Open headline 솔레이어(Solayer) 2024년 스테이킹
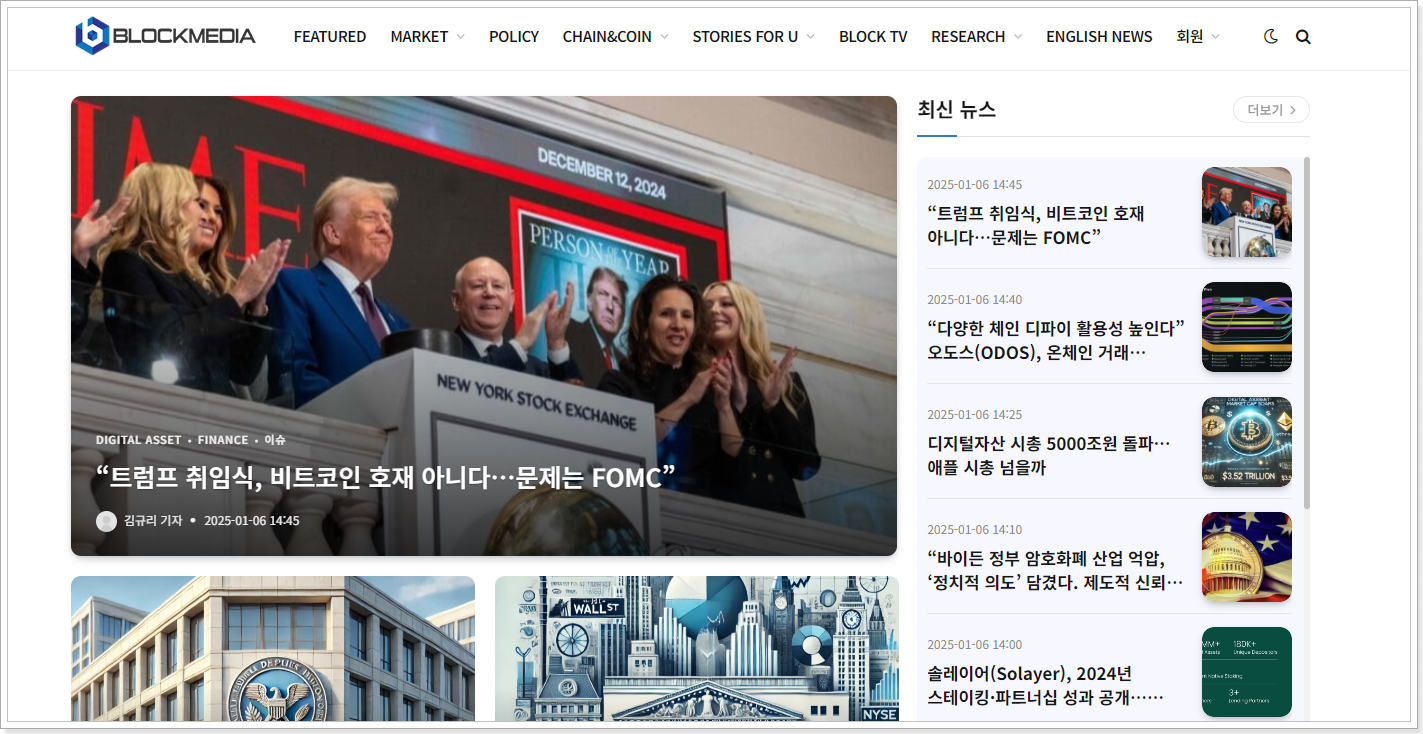This screenshot has height=734, width=1423. (x=1046, y=685)
